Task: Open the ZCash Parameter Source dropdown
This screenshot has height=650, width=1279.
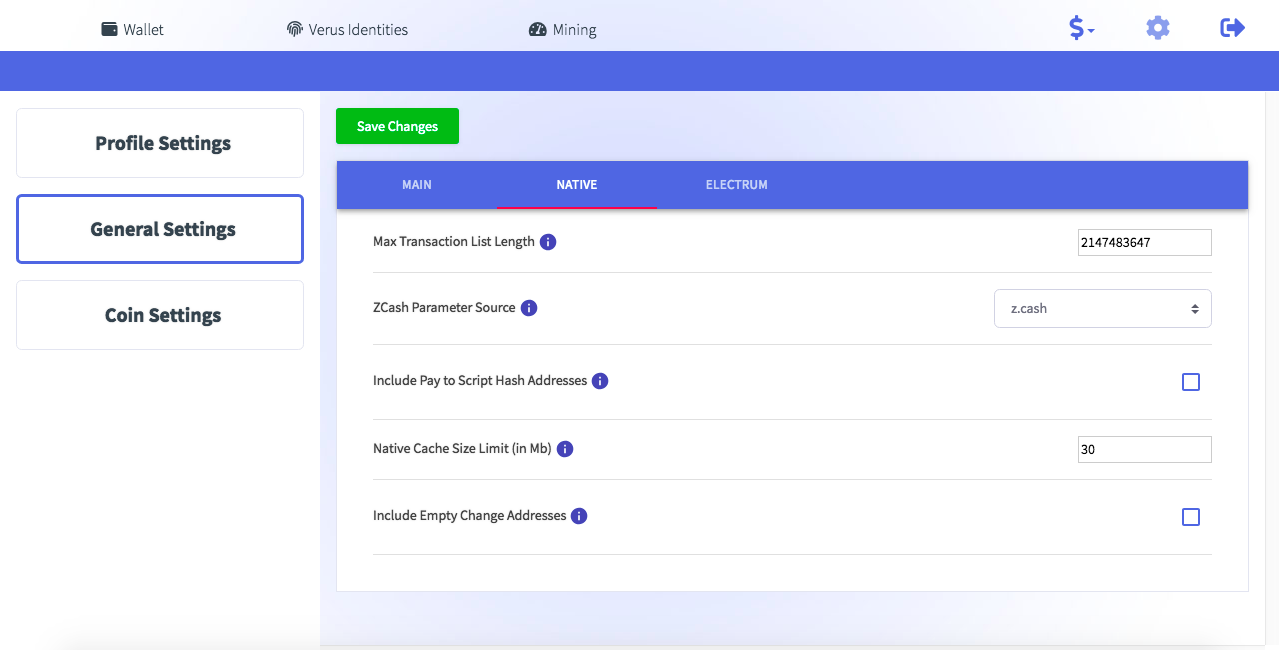Action: [1103, 309]
